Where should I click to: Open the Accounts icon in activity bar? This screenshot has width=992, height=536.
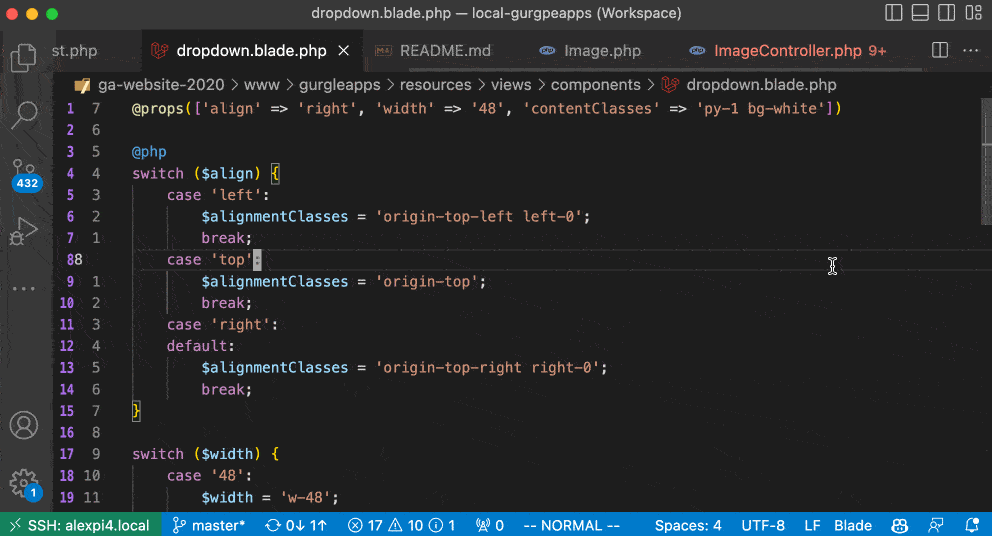click(x=24, y=425)
